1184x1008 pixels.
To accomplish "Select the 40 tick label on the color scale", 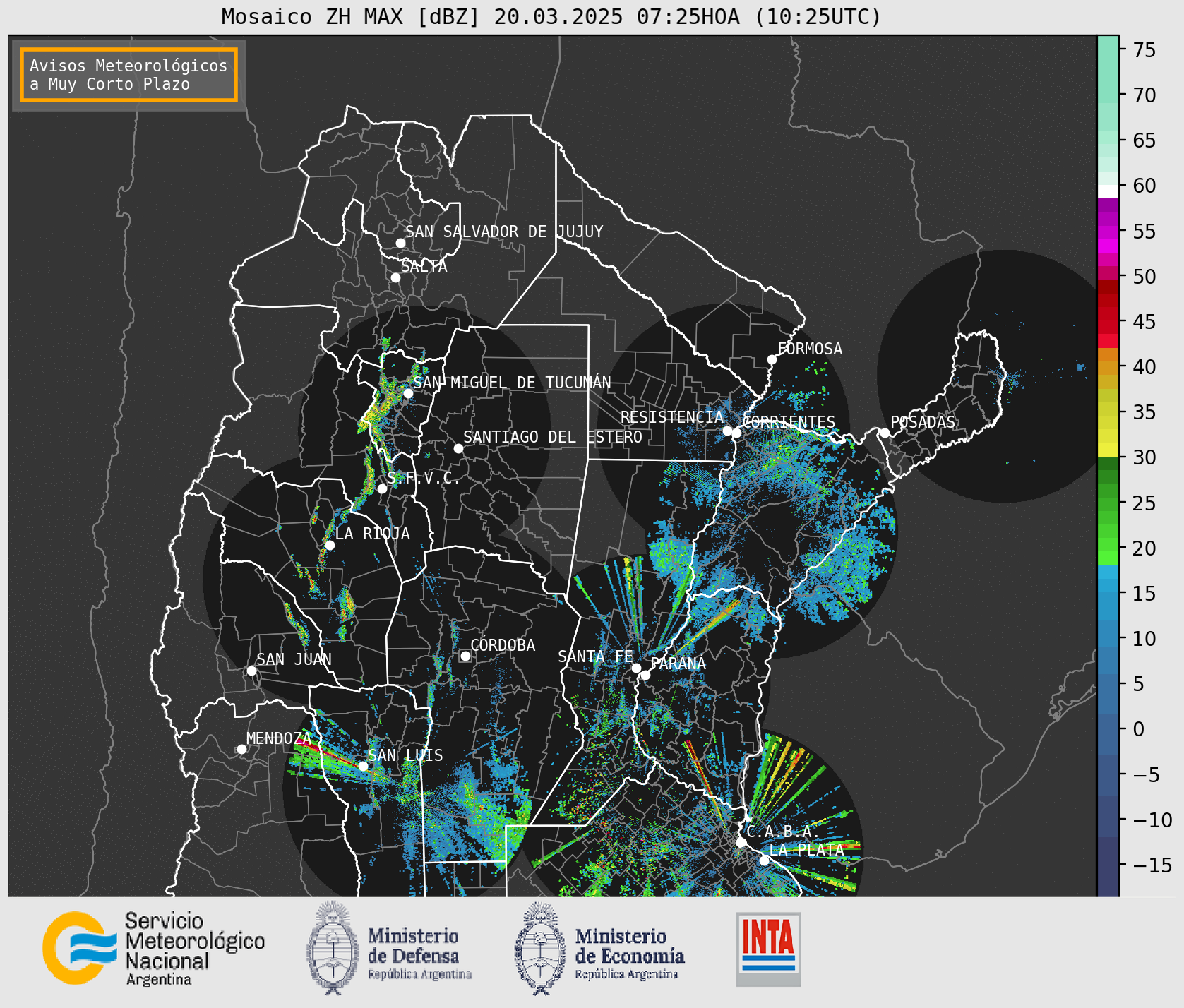I will point(1144,367).
